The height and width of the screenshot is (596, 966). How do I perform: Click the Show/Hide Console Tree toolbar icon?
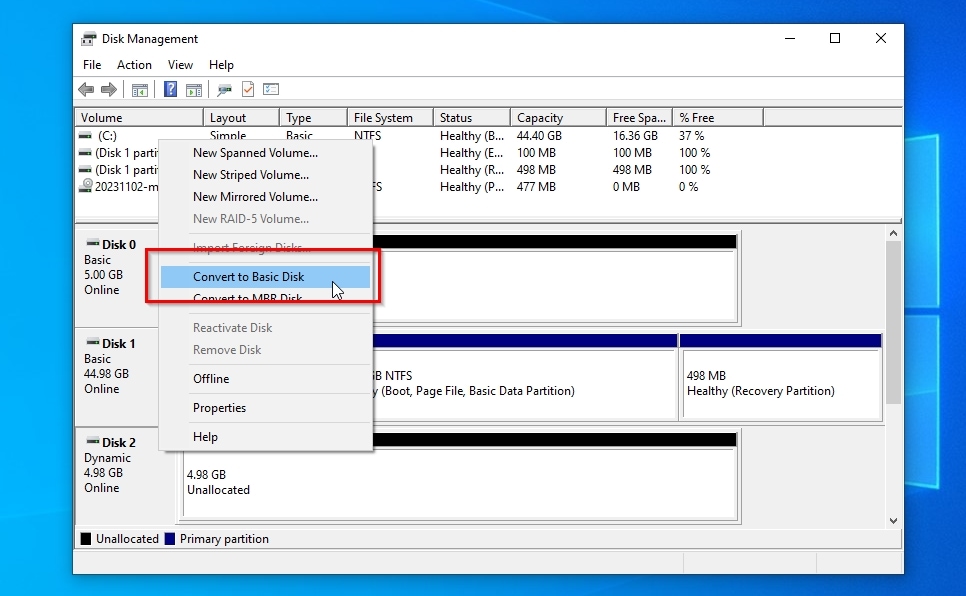[x=140, y=90]
